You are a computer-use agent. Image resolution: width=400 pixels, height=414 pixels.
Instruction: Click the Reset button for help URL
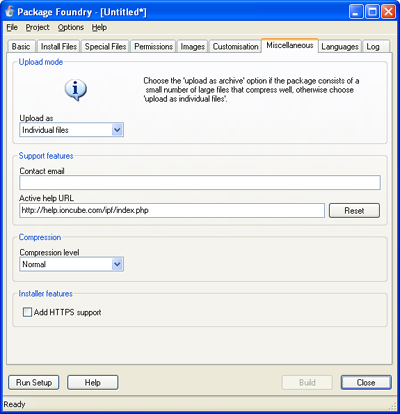[354, 211]
